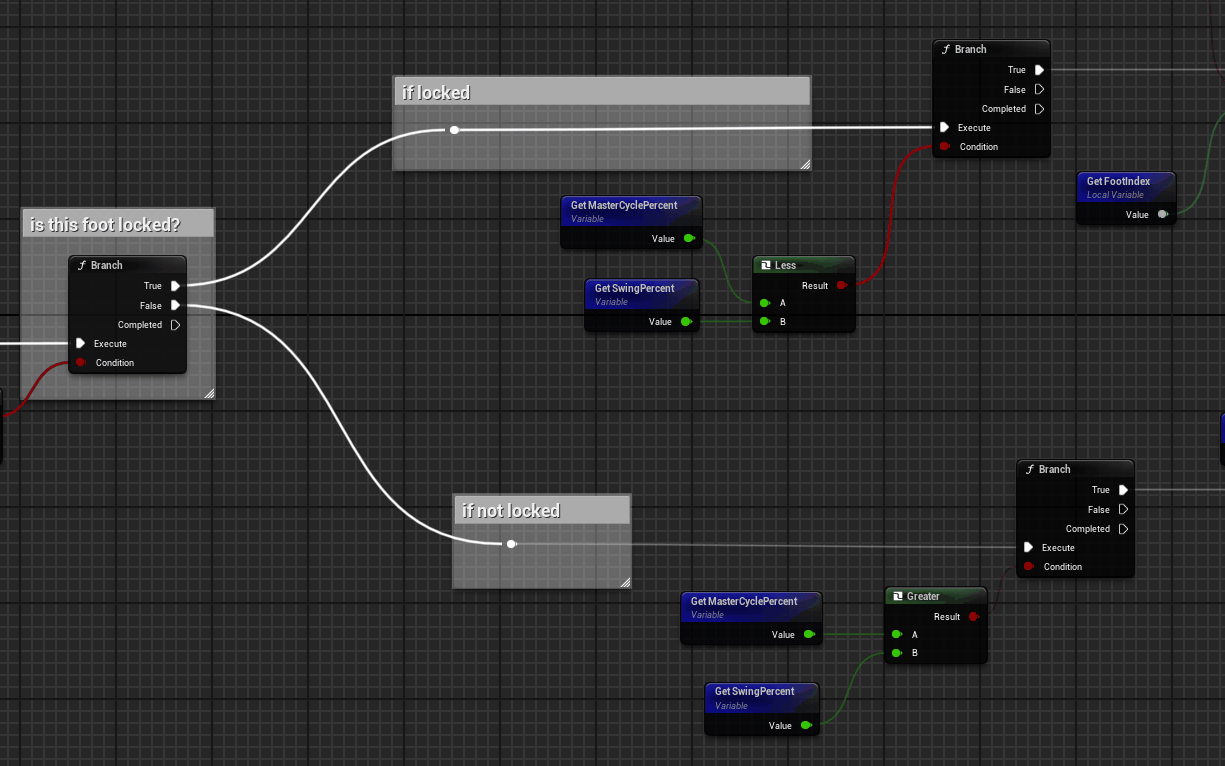This screenshot has height=766, width=1225.
Task: Select the Get SwingPercent node title wired to Less
Action: point(634,288)
